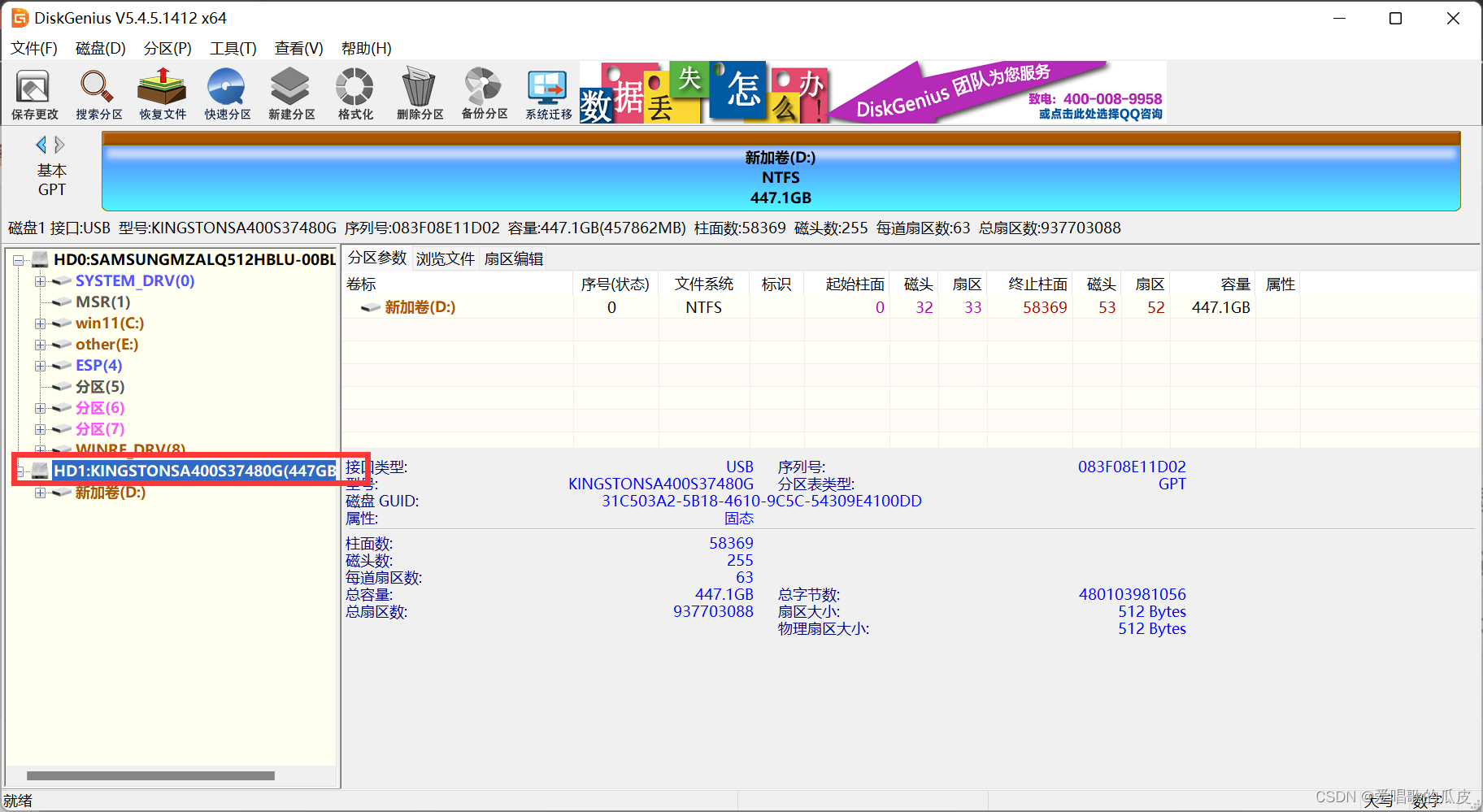Create a New Partition (新建分区)
The height and width of the screenshot is (812, 1483).
point(291,93)
